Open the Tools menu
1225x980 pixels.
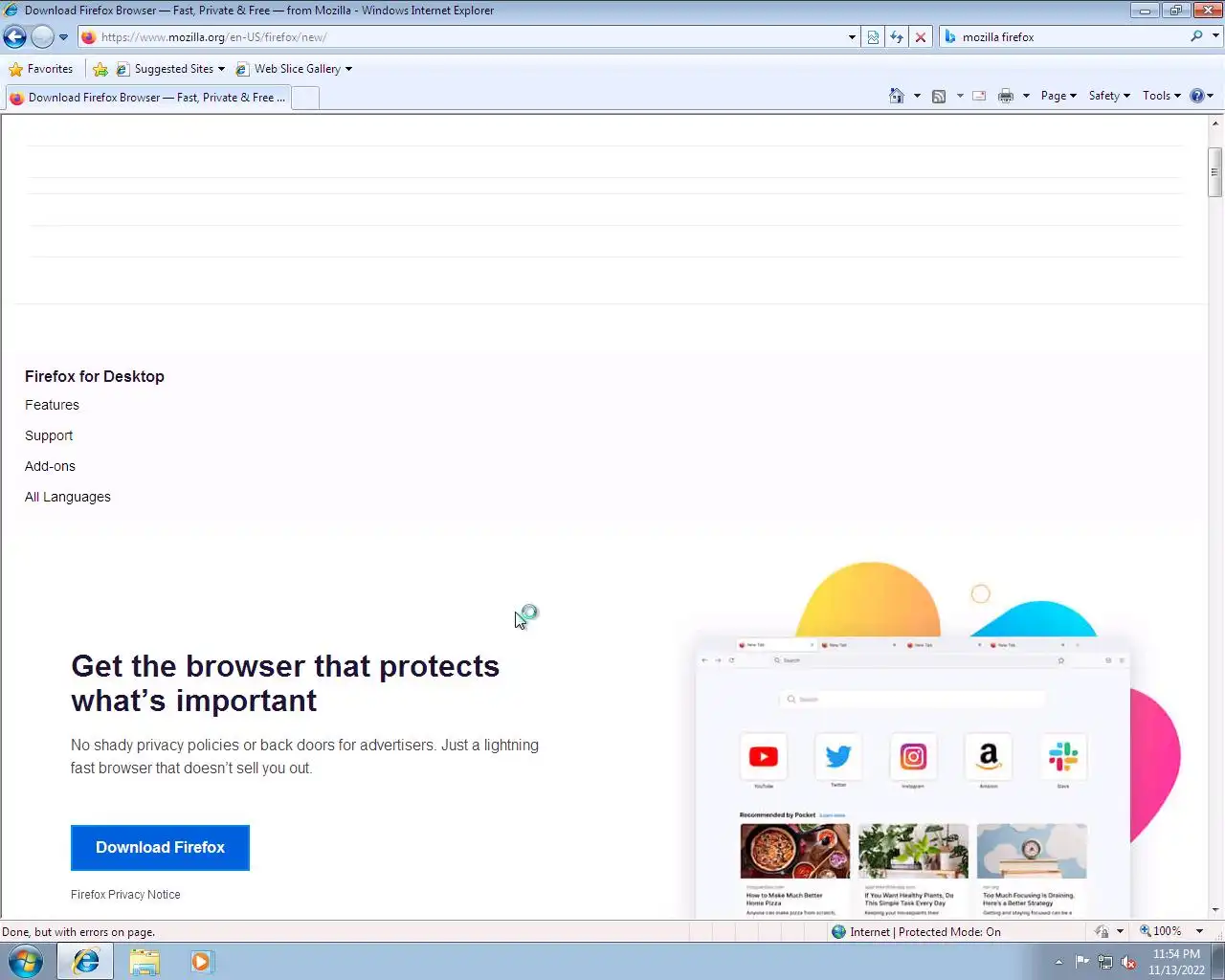click(x=1161, y=96)
